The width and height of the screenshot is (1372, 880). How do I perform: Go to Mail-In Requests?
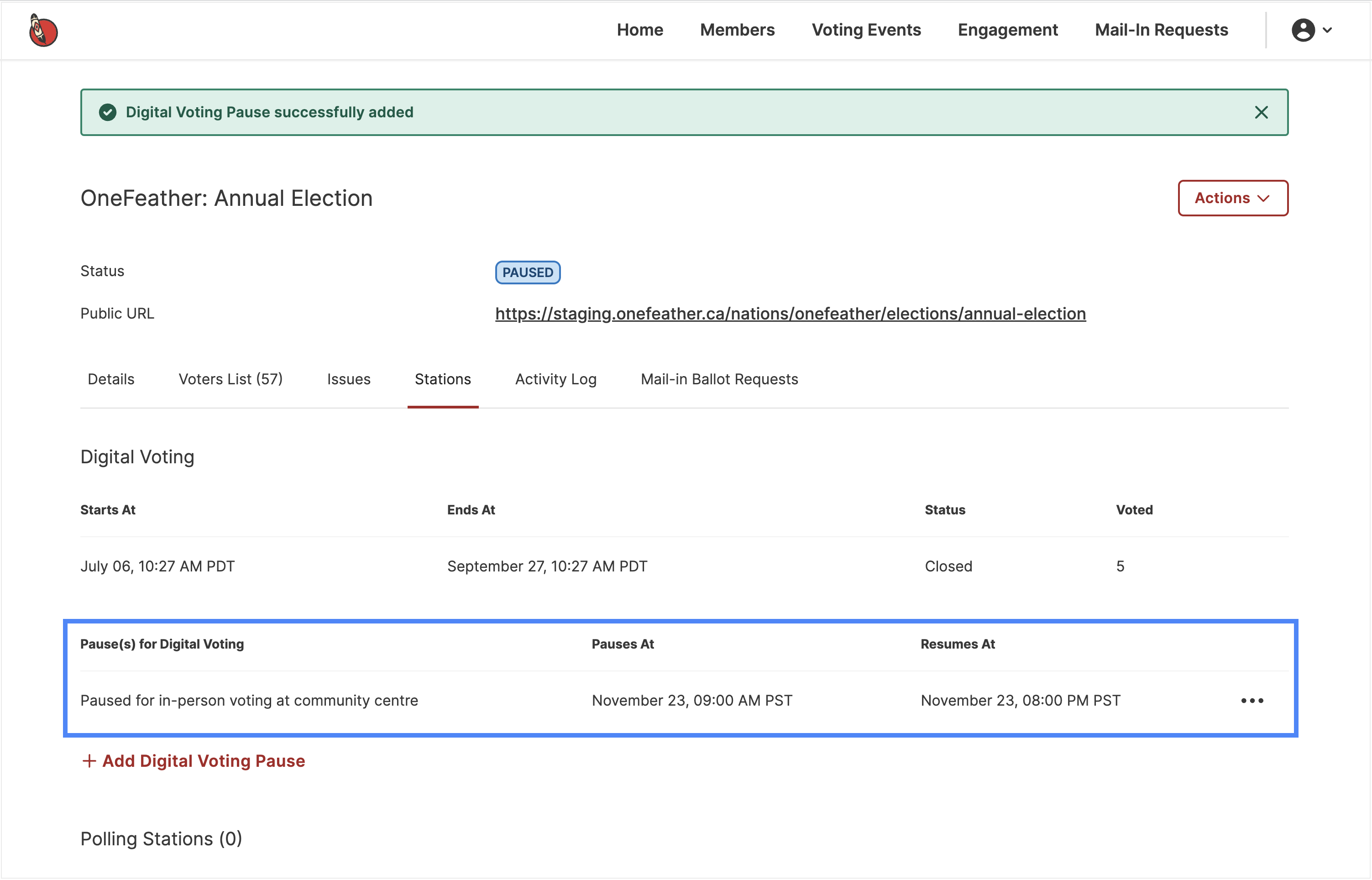1161,30
